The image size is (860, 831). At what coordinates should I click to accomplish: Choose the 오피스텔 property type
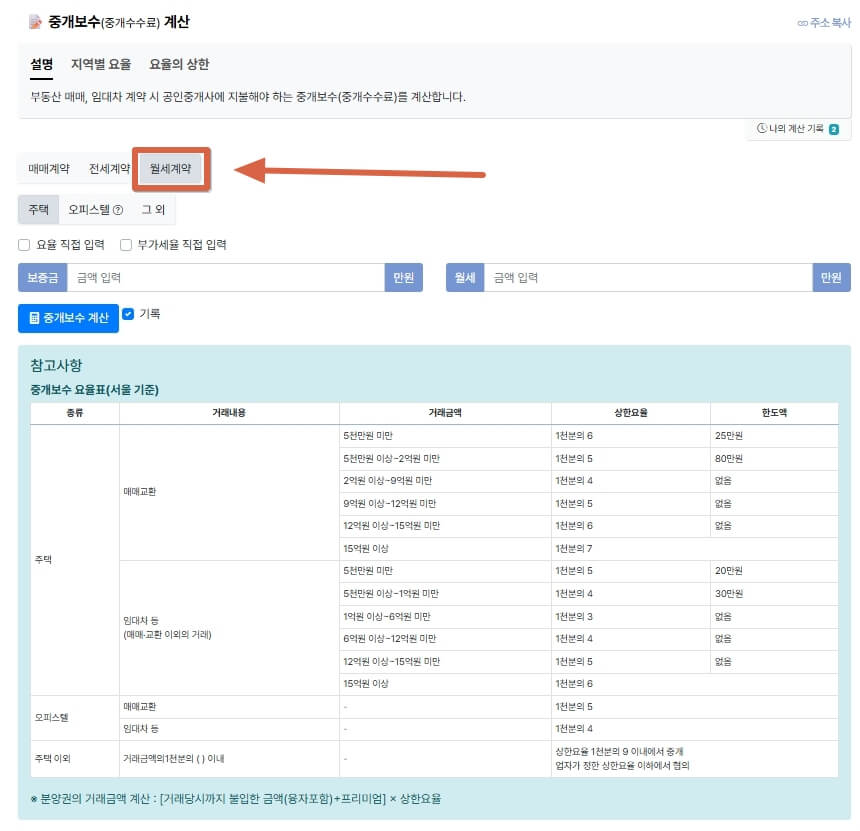click(x=95, y=210)
